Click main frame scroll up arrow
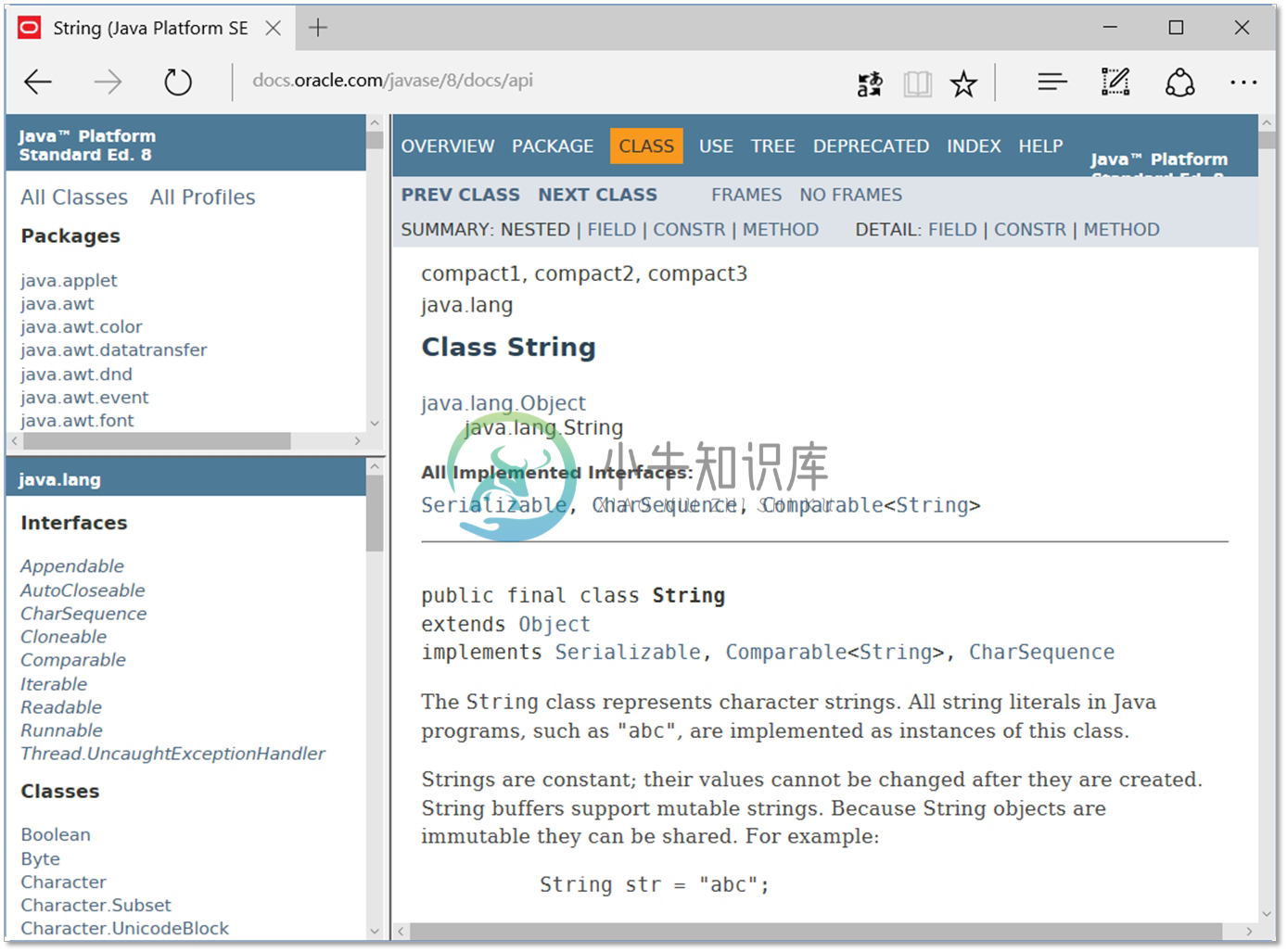The height and width of the screenshot is (952, 1287). click(1267, 122)
